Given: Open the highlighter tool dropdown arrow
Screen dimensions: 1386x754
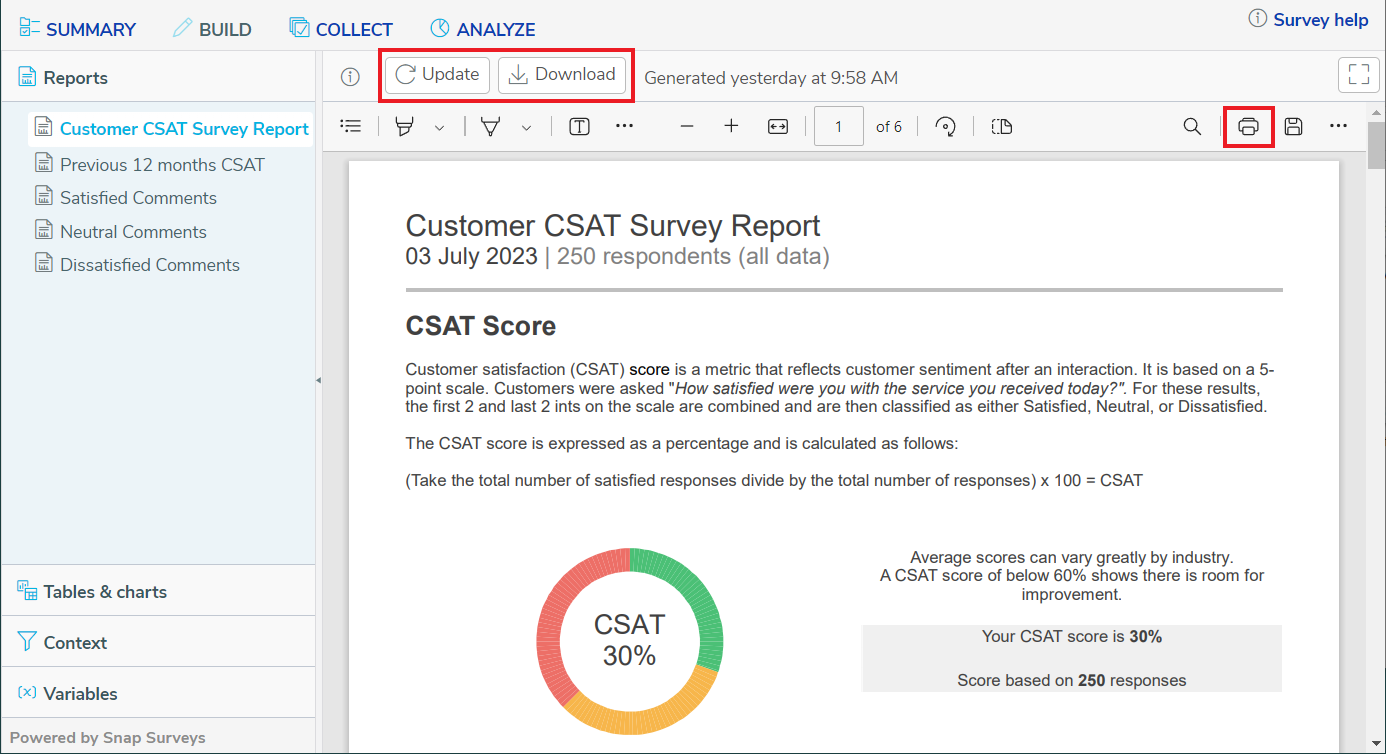Looking at the screenshot, I should [439, 127].
